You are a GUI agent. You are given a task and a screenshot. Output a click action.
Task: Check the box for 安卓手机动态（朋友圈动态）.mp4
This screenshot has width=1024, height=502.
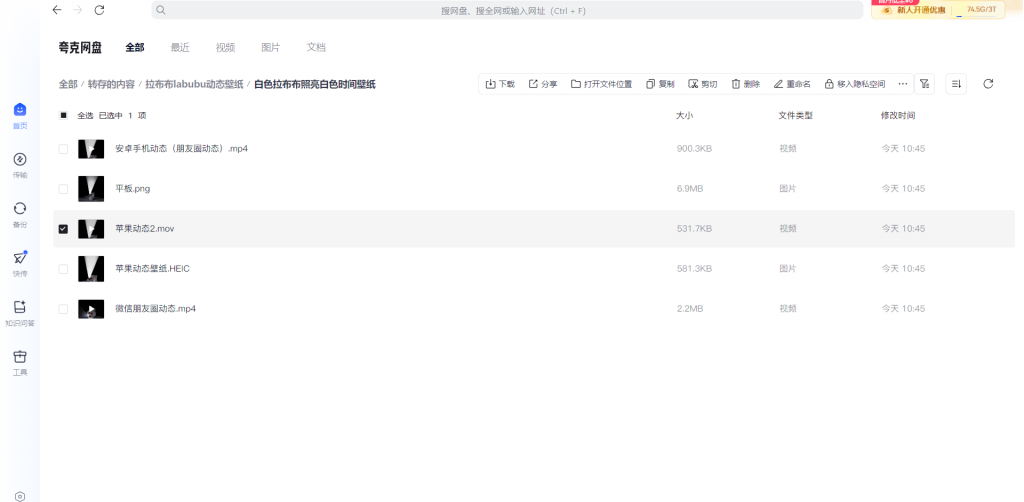click(x=63, y=149)
